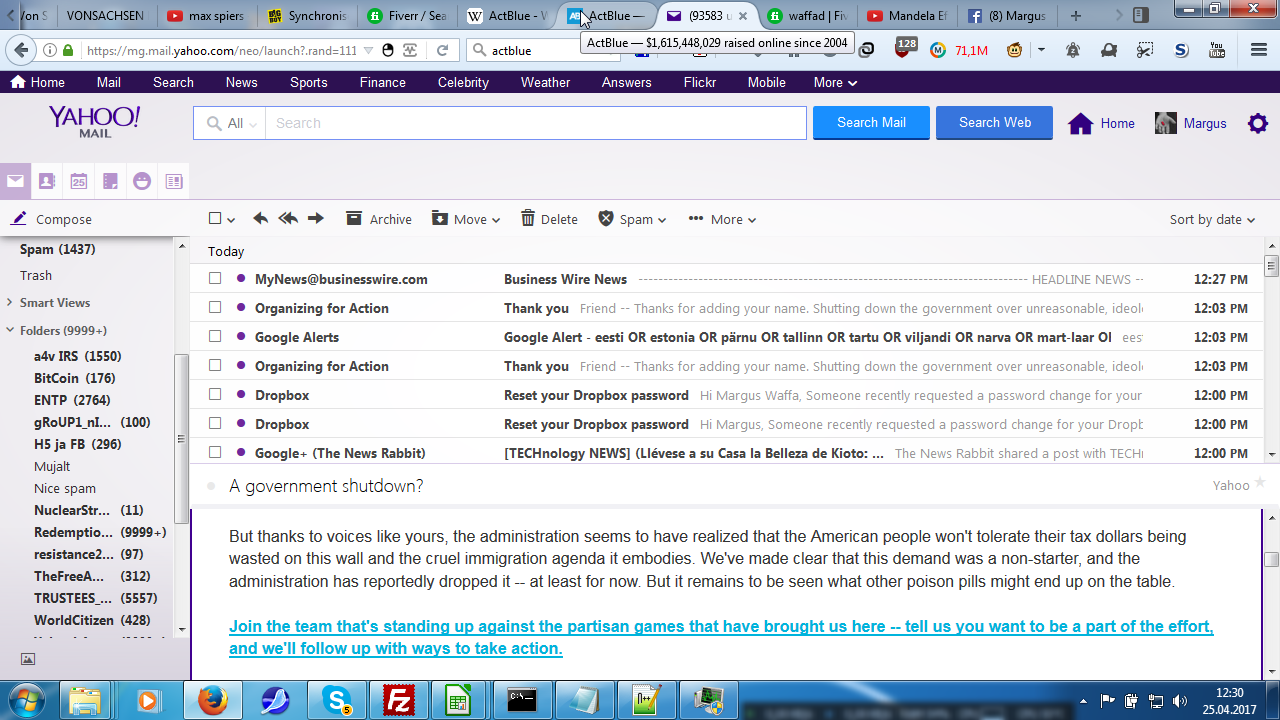This screenshot has height=720, width=1280.
Task: Open the command prompt taskbar icon
Action: [x=521, y=700]
